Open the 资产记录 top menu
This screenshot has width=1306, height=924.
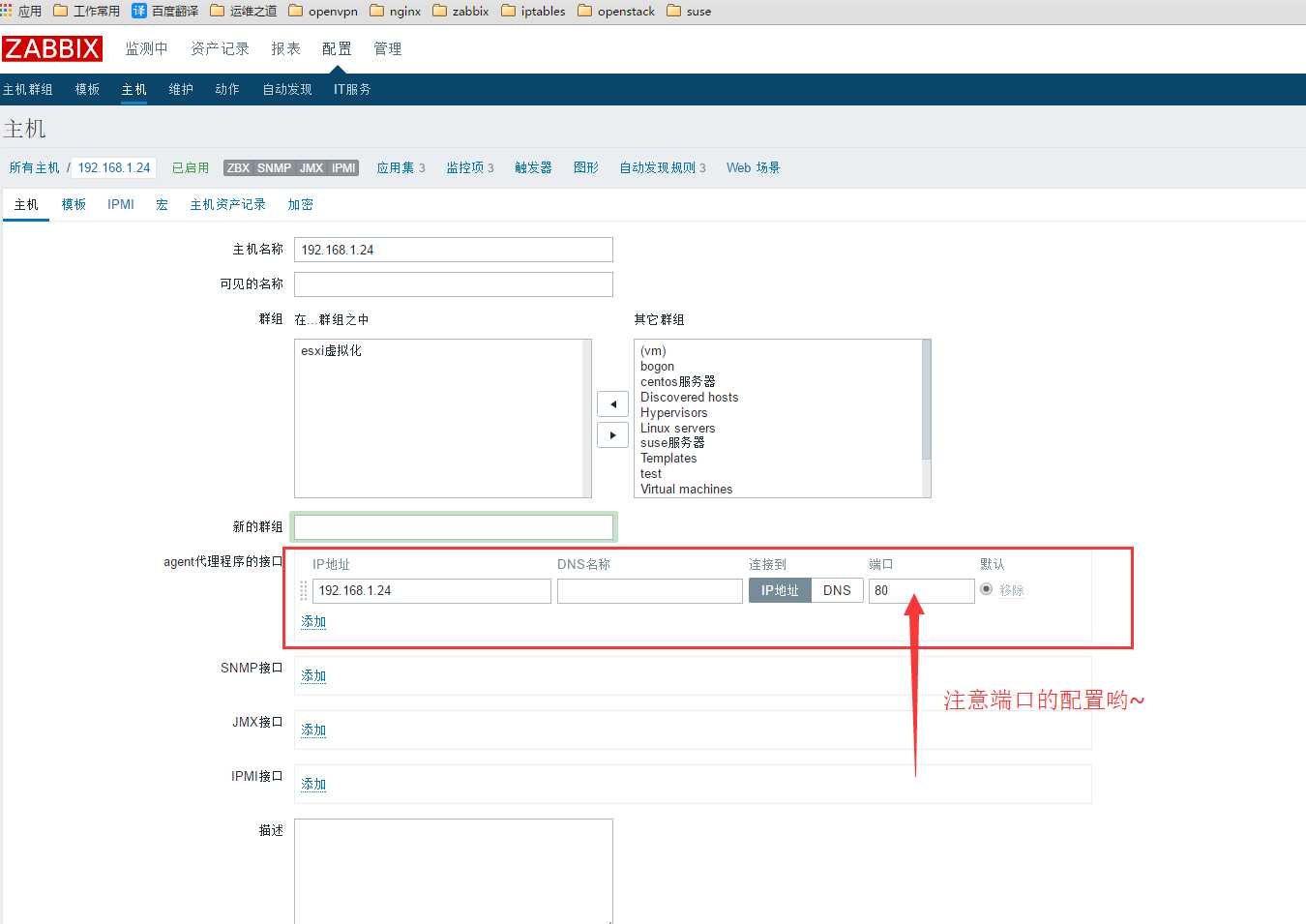click(x=220, y=48)
